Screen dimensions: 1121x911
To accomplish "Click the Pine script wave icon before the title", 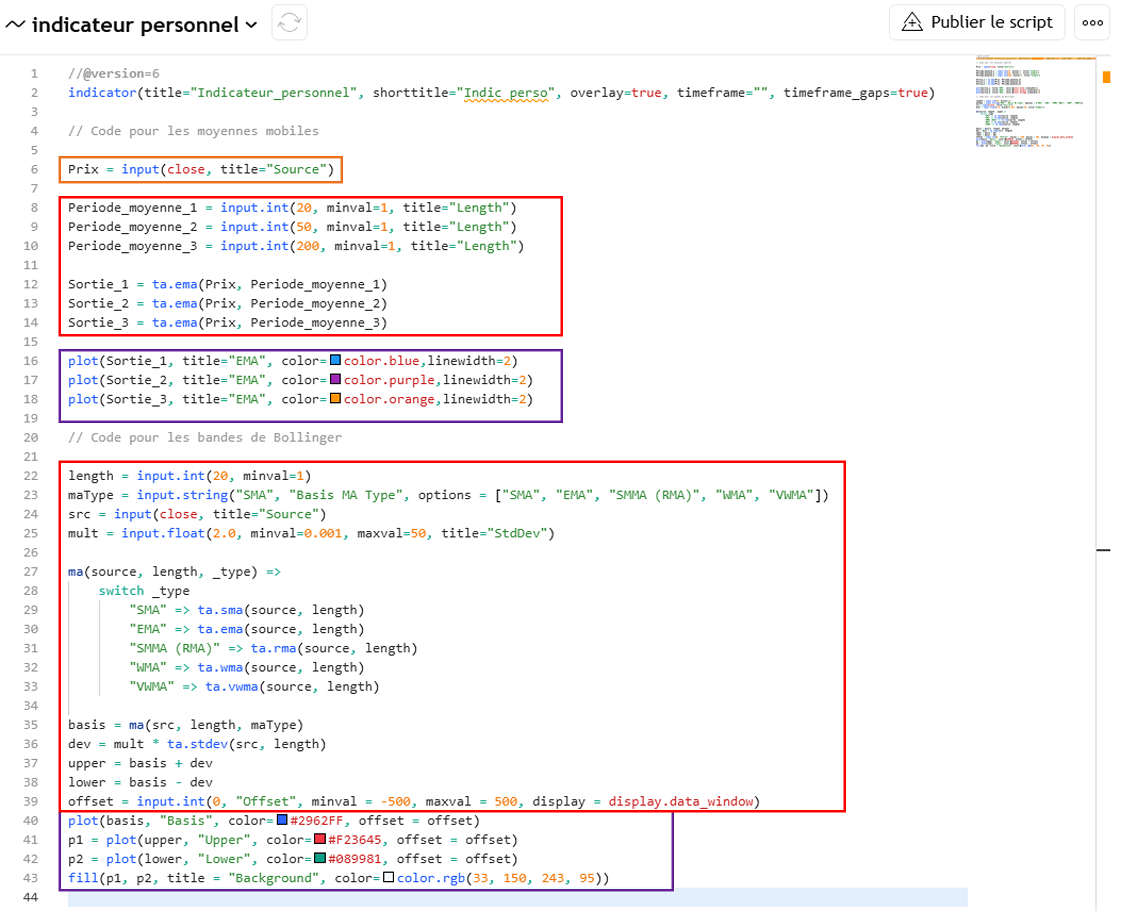I will 16,24.
